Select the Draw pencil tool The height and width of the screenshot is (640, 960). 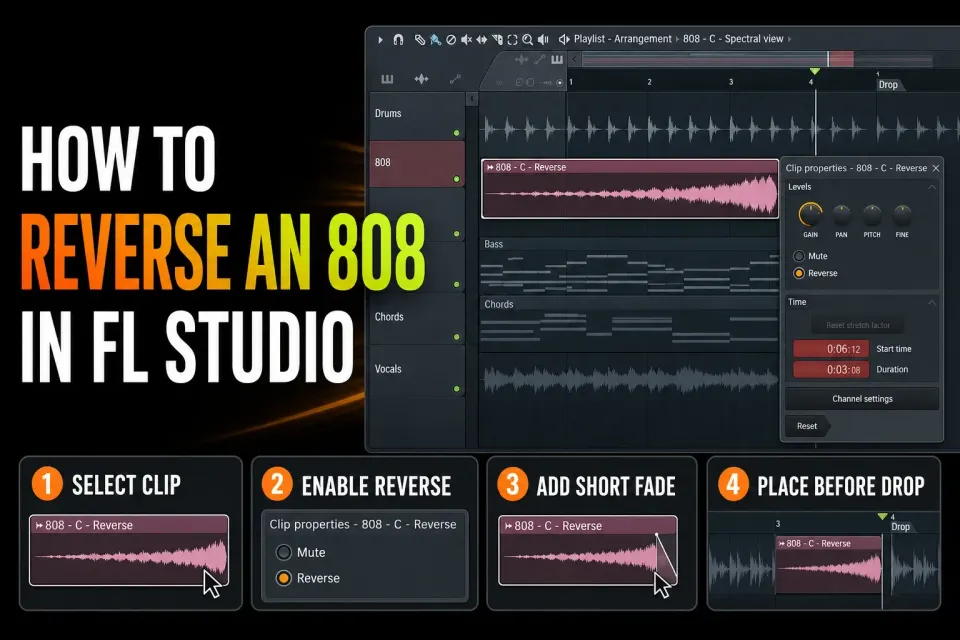coord(419,39)
